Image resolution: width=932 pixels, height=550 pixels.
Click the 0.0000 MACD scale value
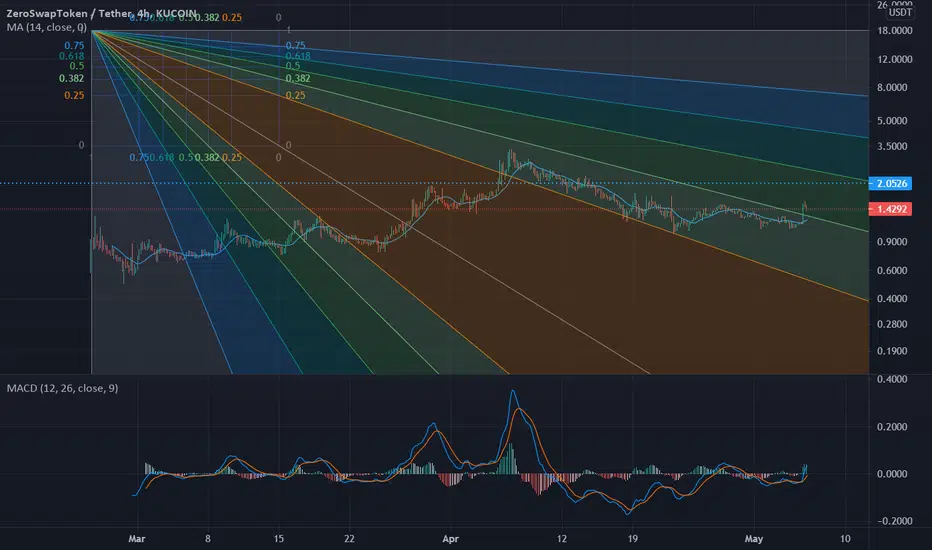[x=892, y=474]
